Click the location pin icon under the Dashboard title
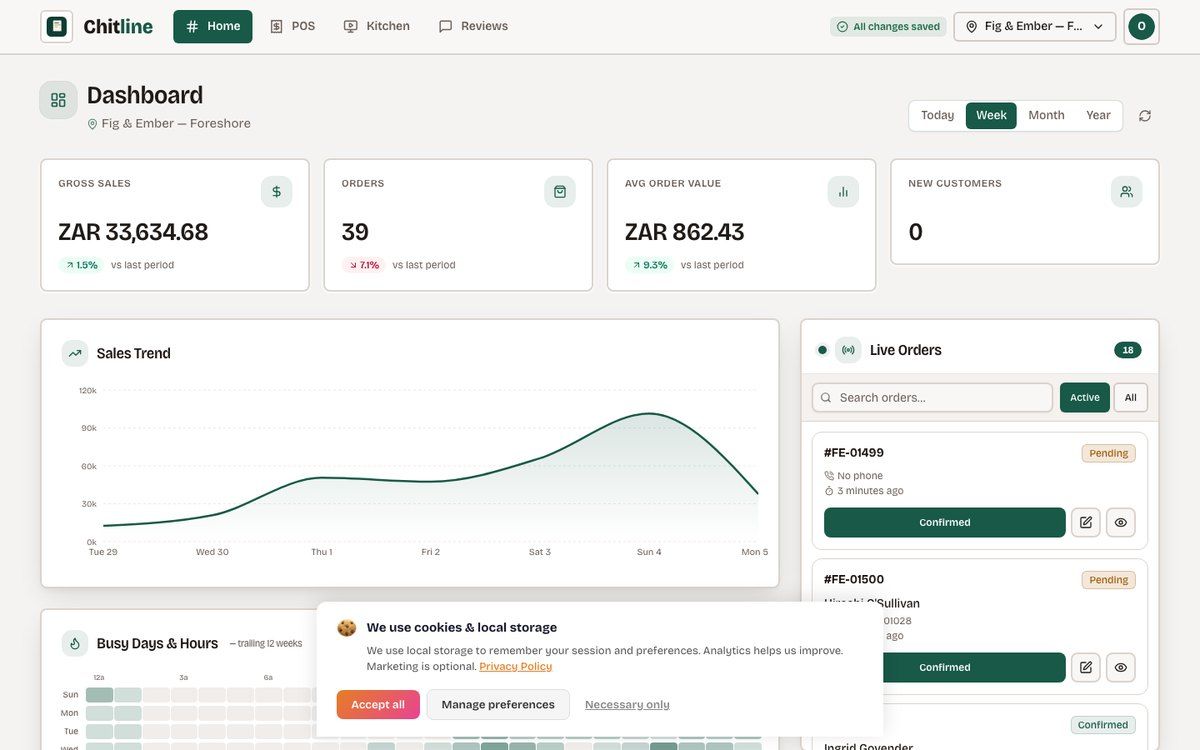Screen dimensions: 1200x750 pyautogui.click(x=93, y=124)
